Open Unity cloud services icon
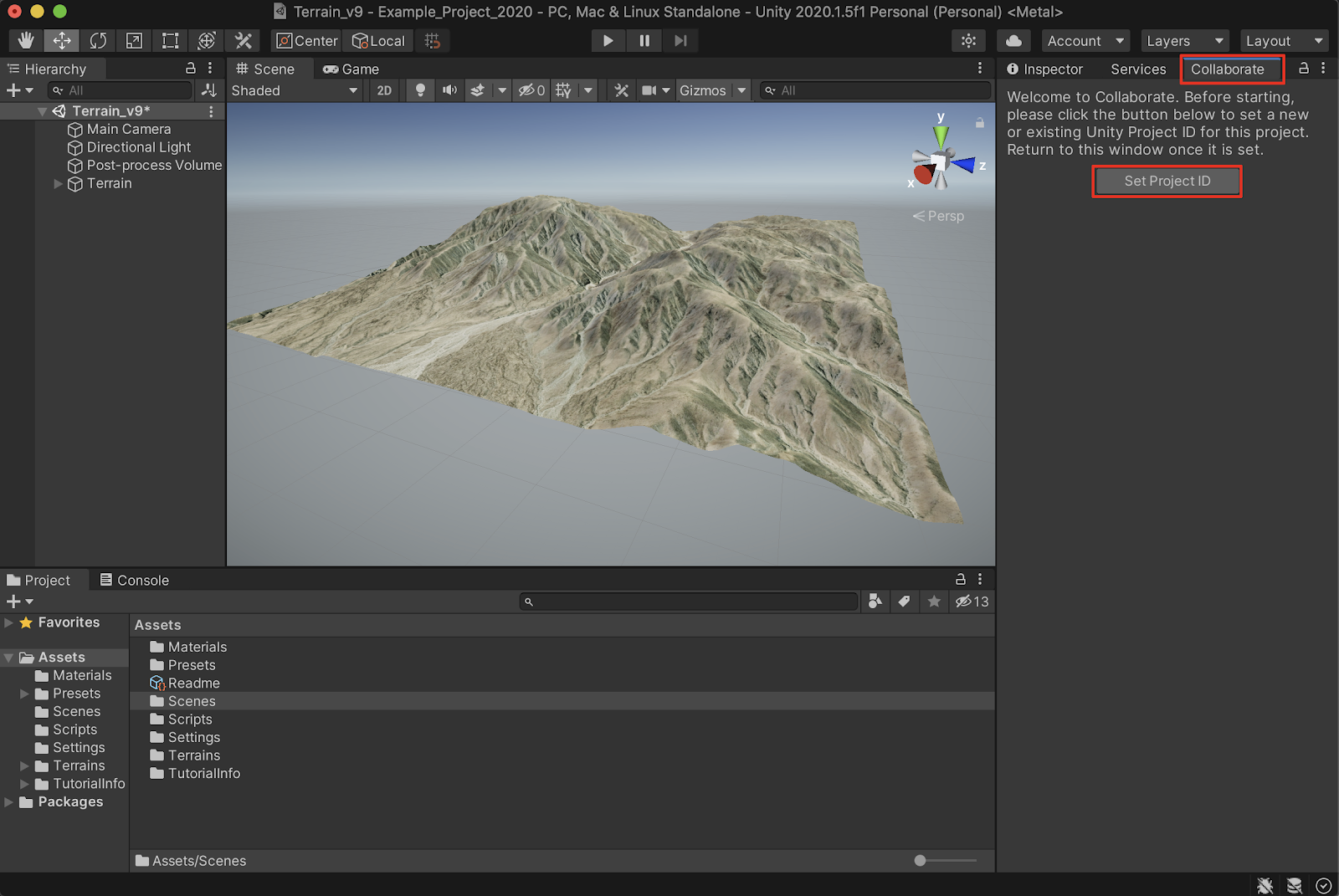1339x896 pixels. coord(1013,40)
